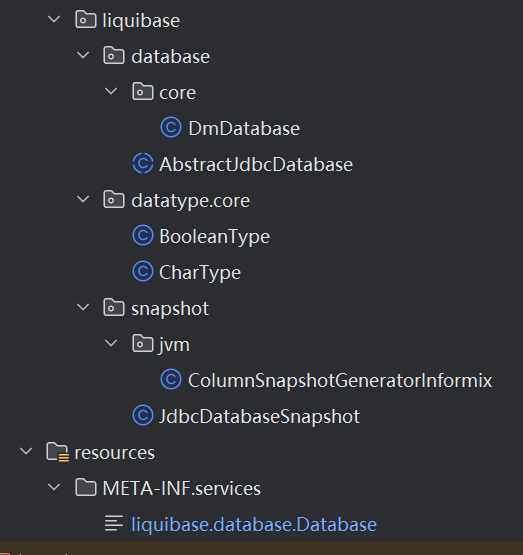Click the jvm package folder icon

point(143,344)
